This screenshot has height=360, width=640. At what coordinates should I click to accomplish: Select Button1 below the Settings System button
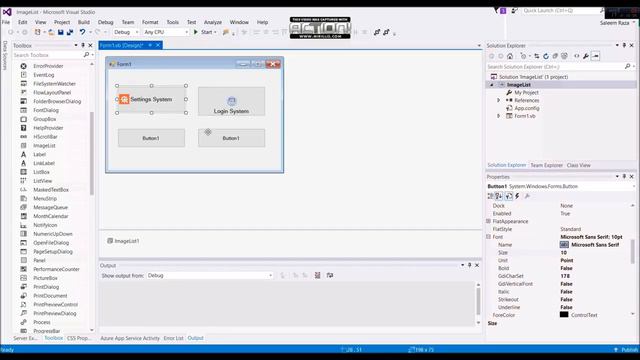pyautogui.click(x=151, y=138)
